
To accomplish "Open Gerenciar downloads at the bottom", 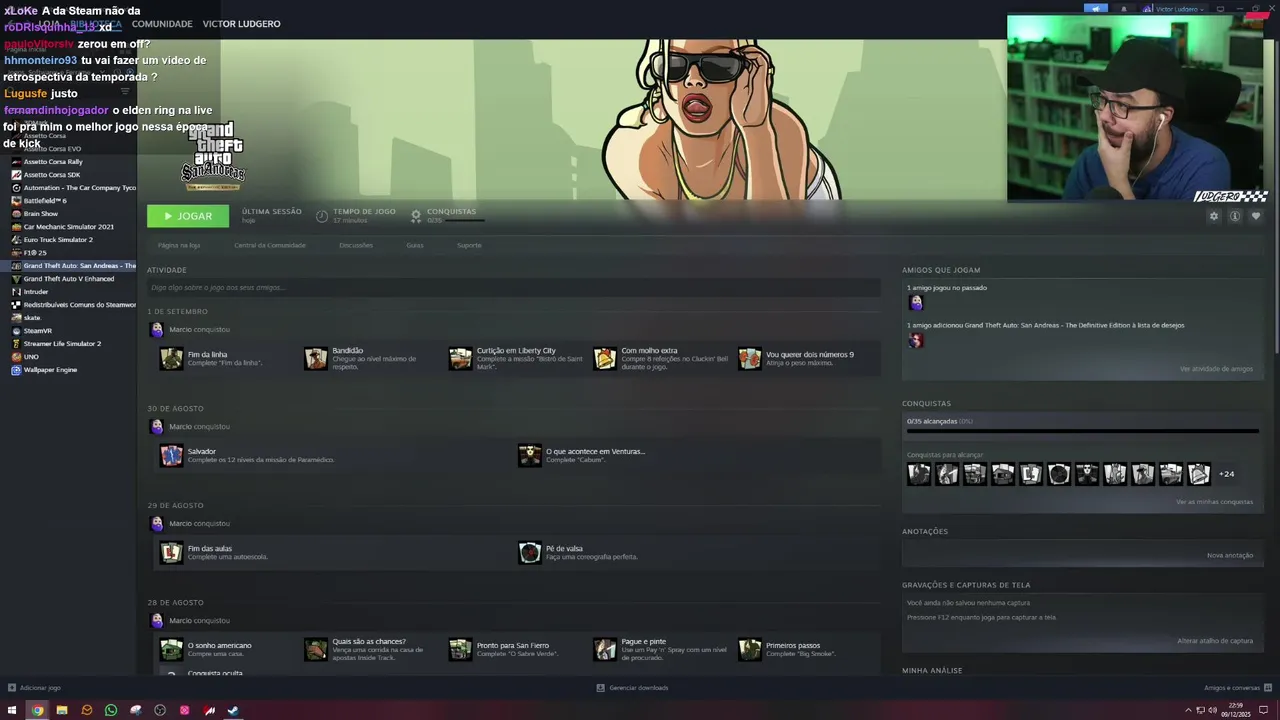I will pos(632,688).
